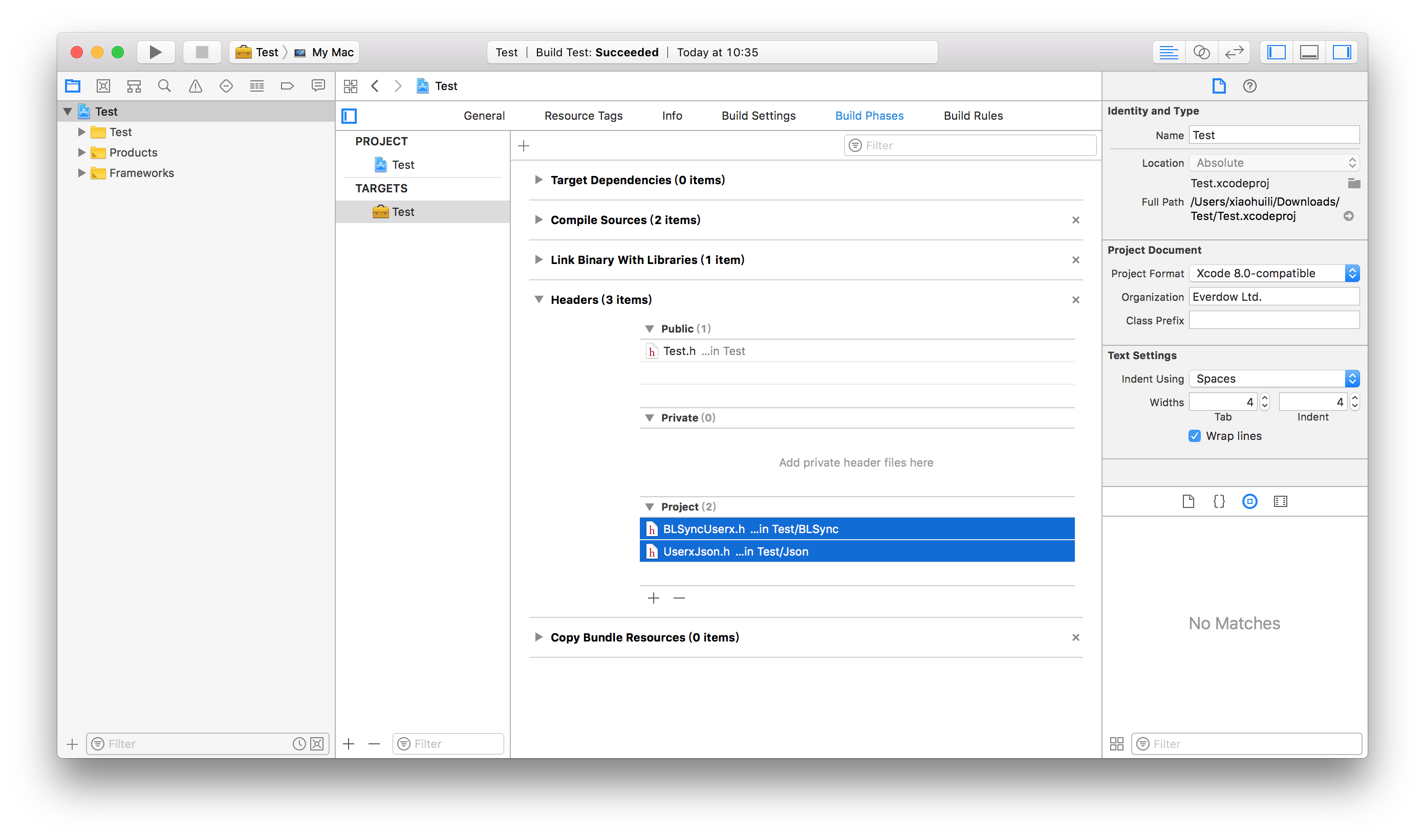Show the Quick Help inspector icon
Viewport: 1425px width, 840px height.
click(x=1249, y=86)
